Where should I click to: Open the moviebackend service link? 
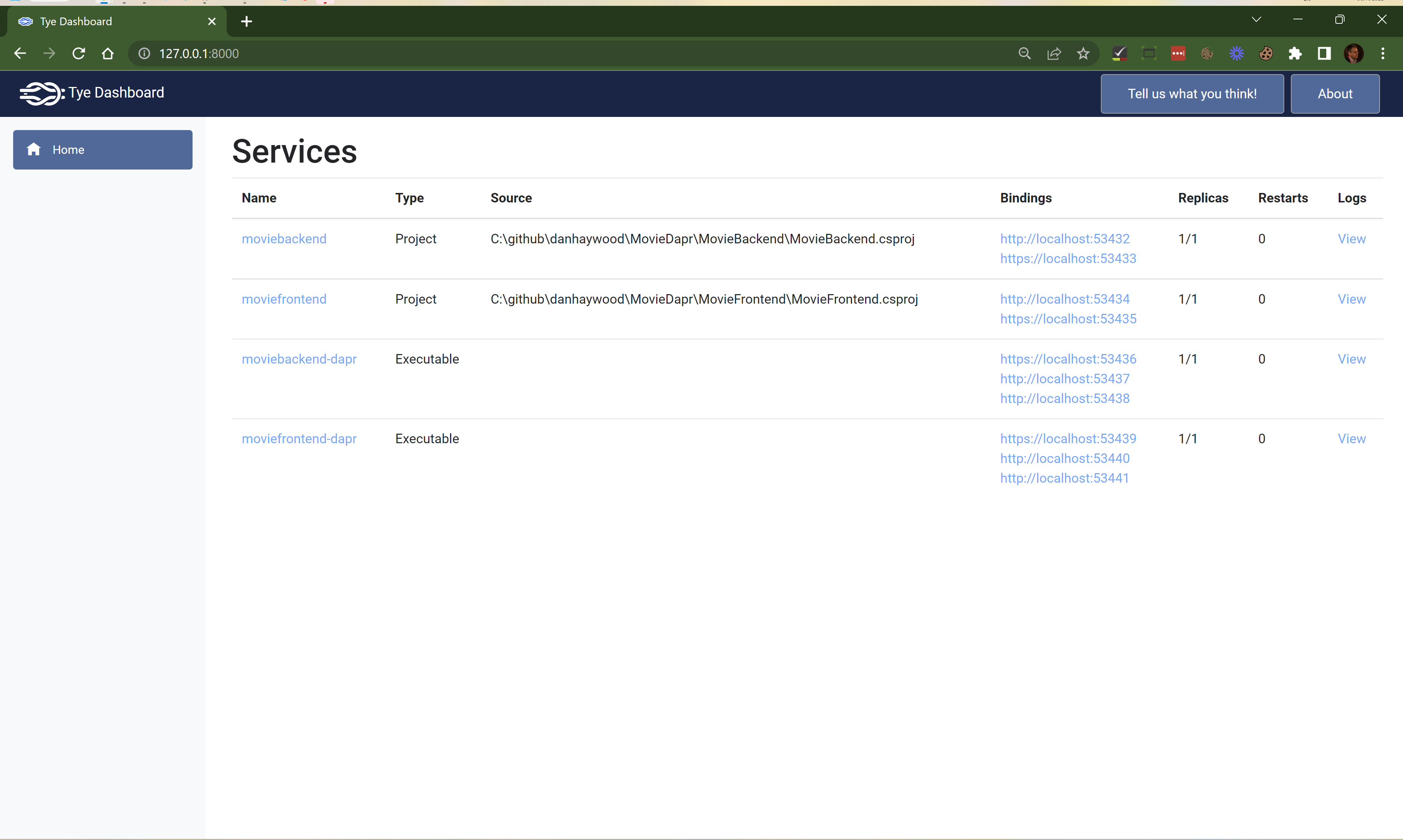click(284, 239)
